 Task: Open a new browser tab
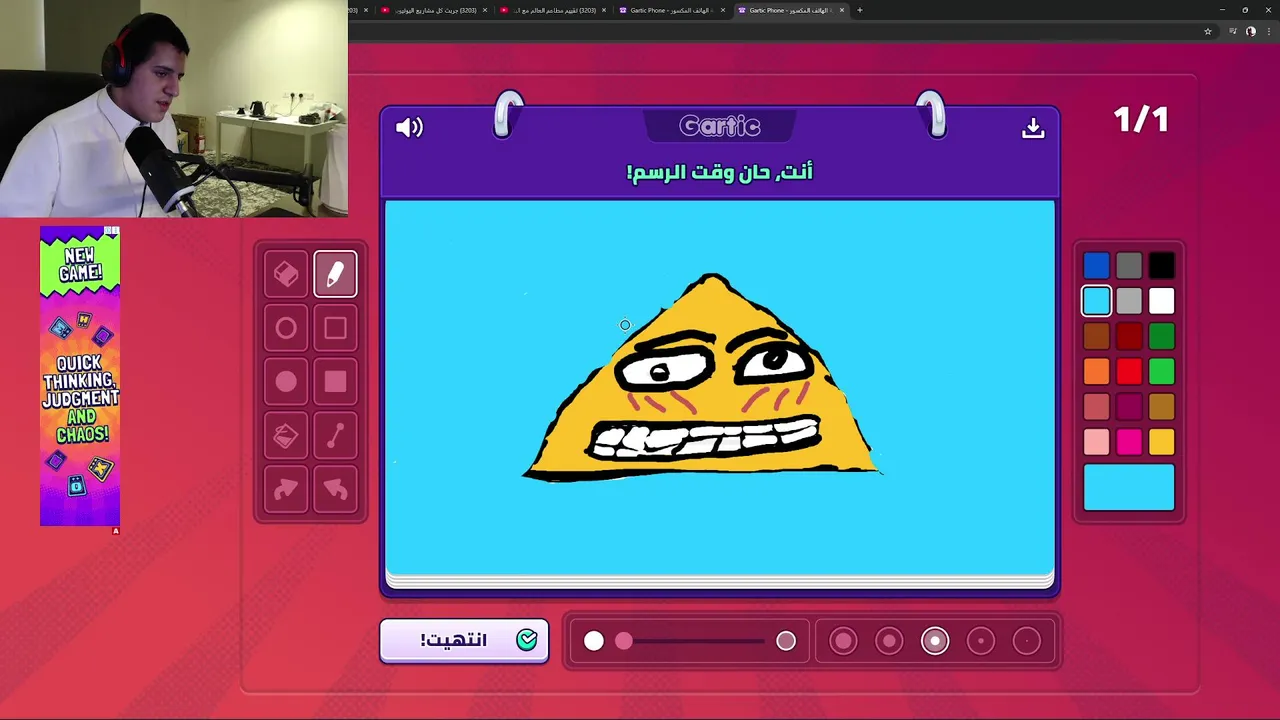click(x=859, y=10)
